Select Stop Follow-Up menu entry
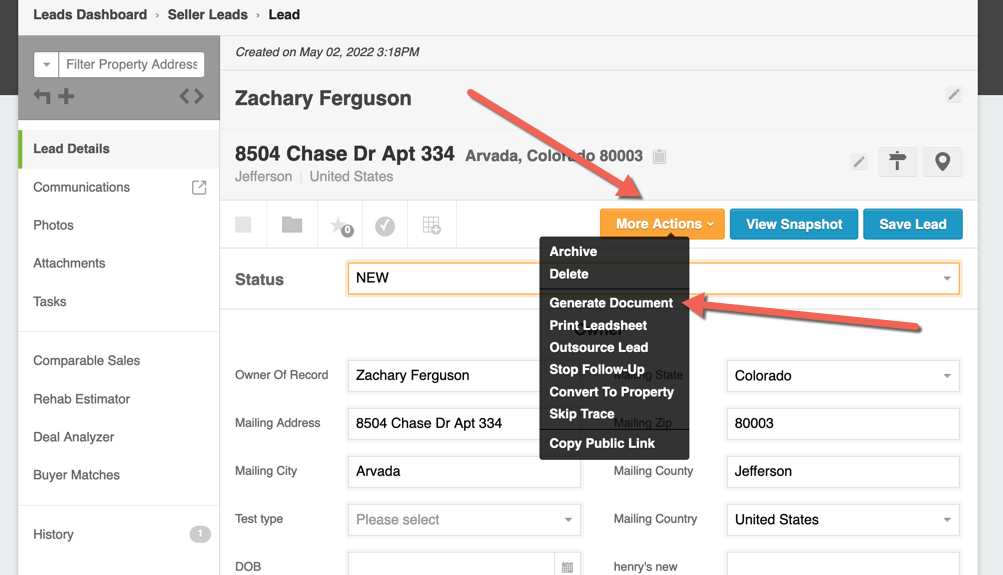Image resolution: width=1003 pixels, height=575 pixels. [597, 370]
